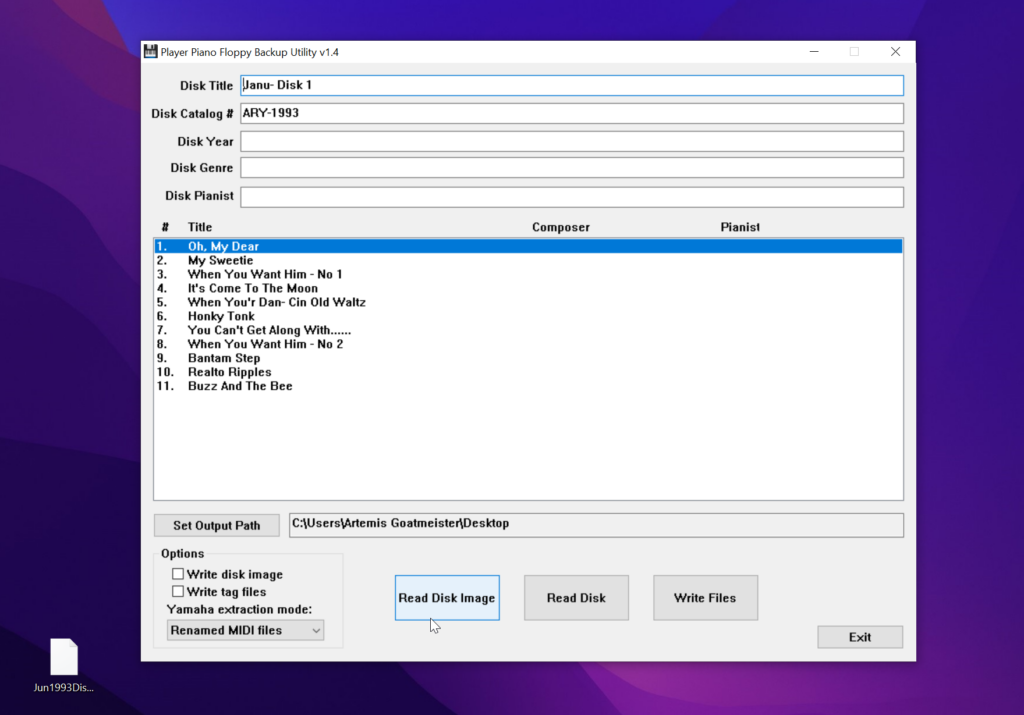Open the Yamaha extraction mode dropdown
Viewport: 1024px width, 715px height.
coord(315,630)
